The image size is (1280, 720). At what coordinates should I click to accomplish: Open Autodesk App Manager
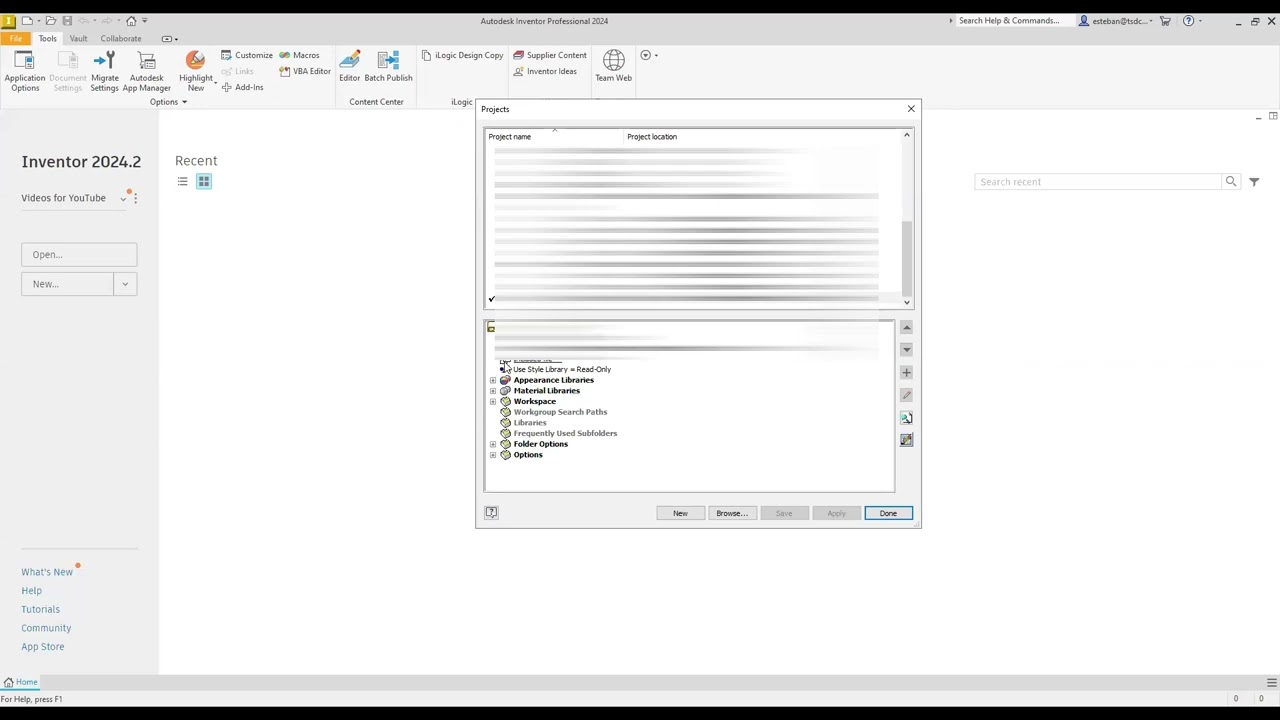(x=146, y=71)
